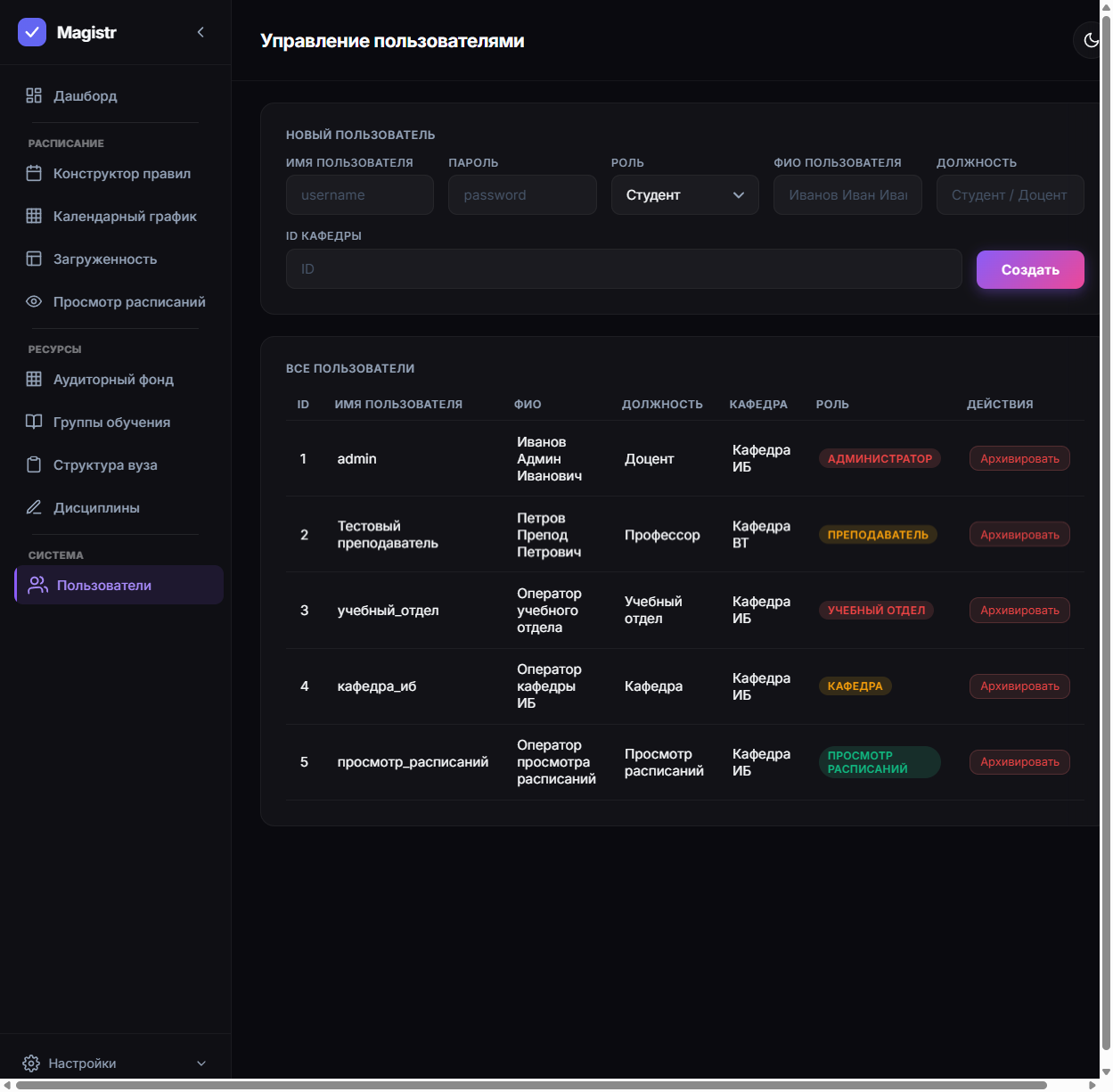The height and width of the screenshot is (1092, 1113).
Task: Open Дисциплины menu item
Action: (96, 508)
